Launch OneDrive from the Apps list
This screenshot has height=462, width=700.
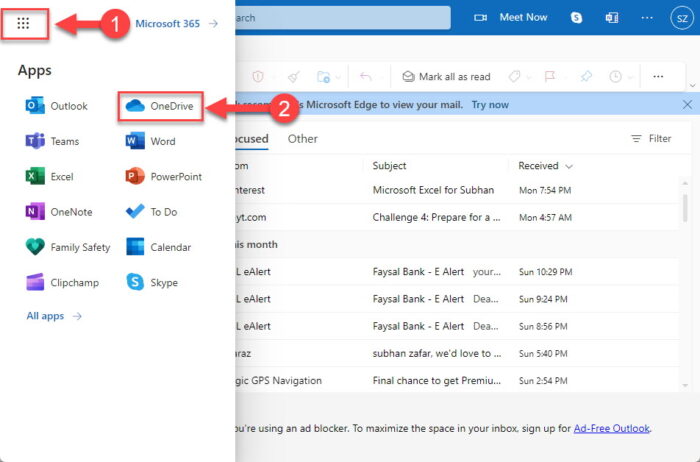160,106
